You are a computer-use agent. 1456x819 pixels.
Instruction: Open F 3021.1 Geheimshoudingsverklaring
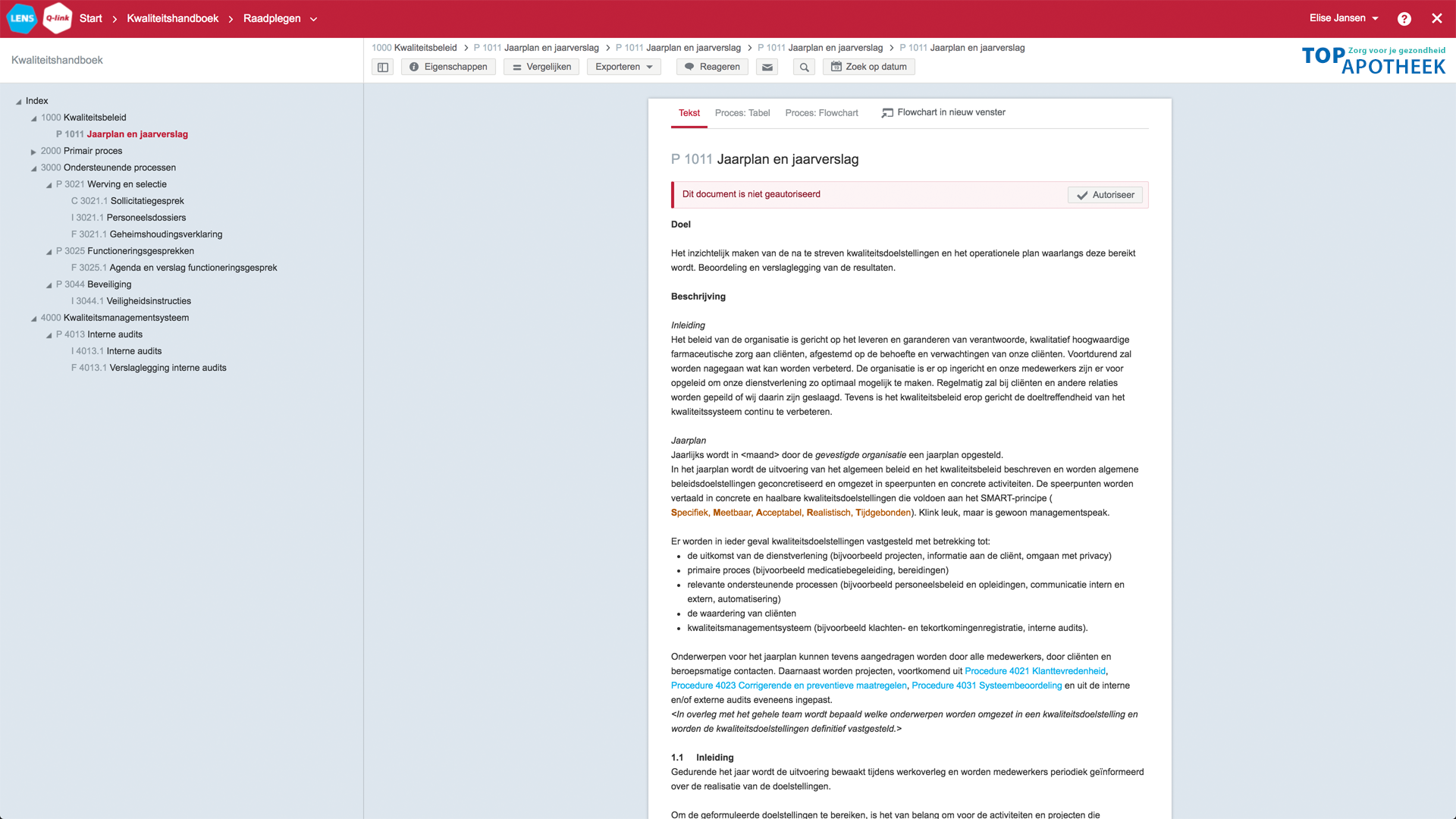146,234
